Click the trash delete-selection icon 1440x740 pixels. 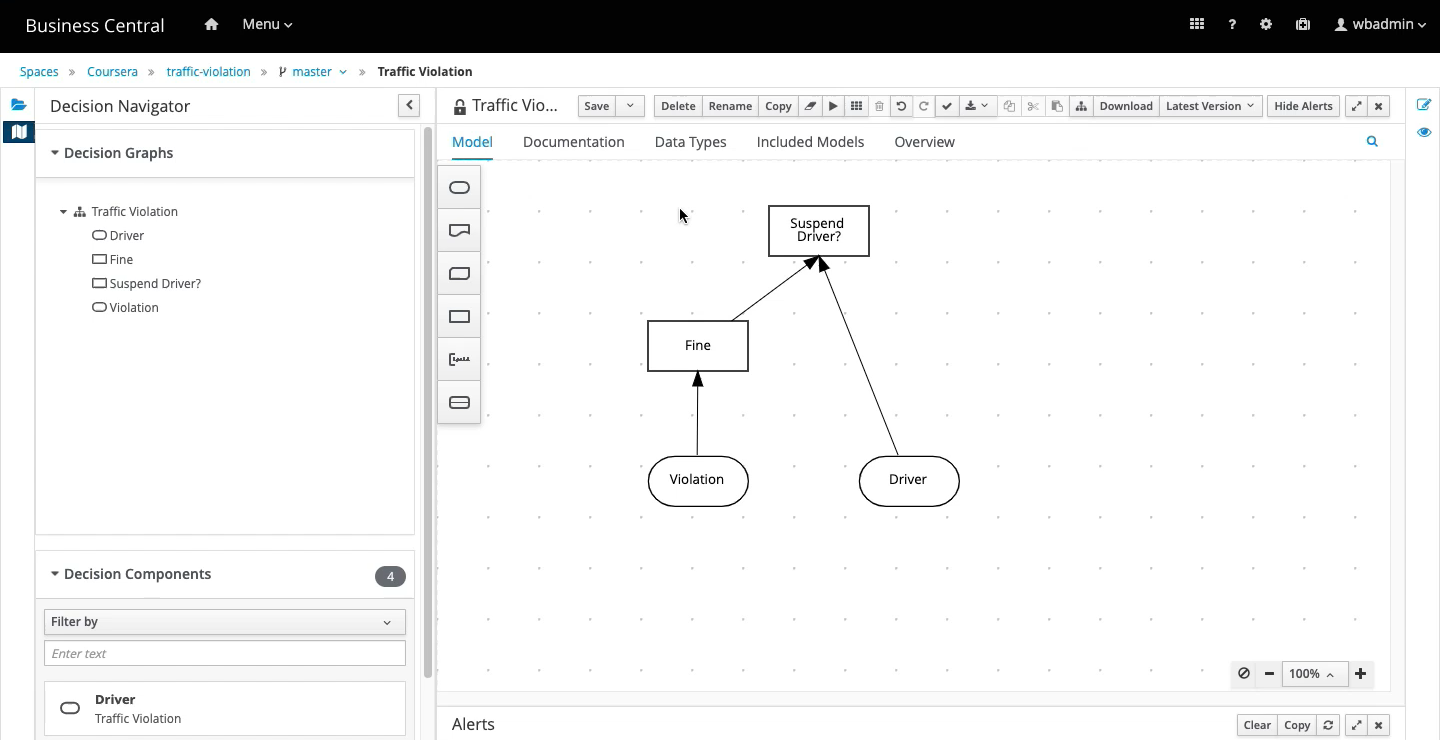coord(879,106)
